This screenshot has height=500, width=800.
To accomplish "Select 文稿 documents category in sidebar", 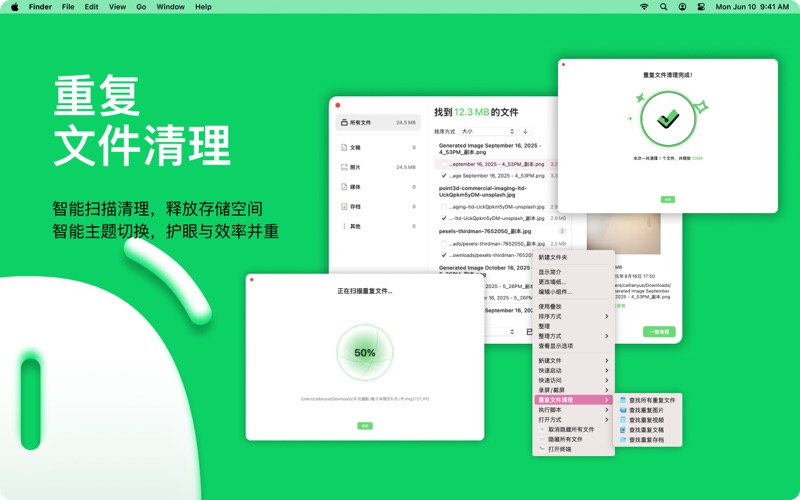I will pyautogui.click(x=378, y=147).
